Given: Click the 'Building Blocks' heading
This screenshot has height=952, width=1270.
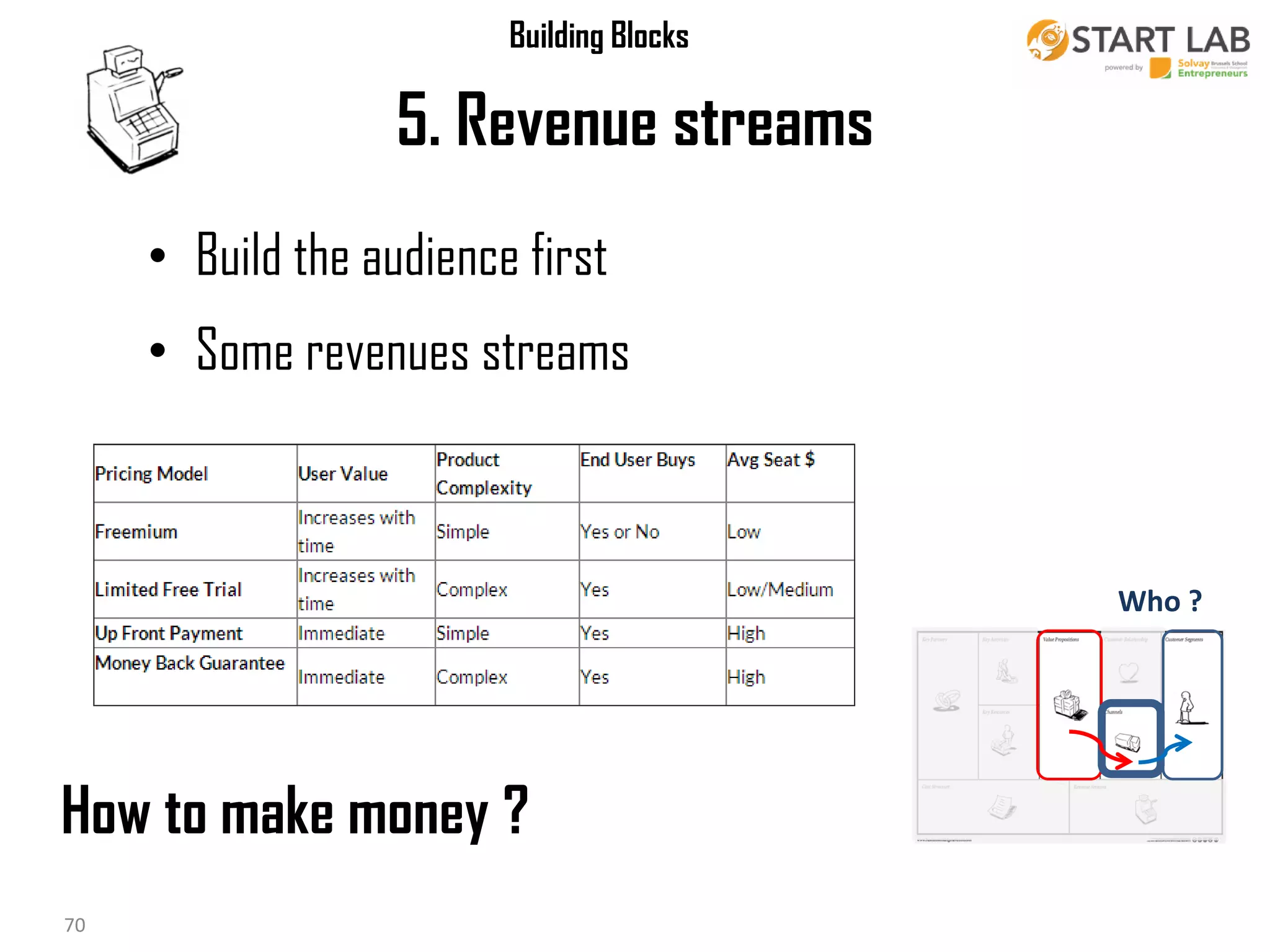Looking at the screenshot, I should (x=599, y=35).
